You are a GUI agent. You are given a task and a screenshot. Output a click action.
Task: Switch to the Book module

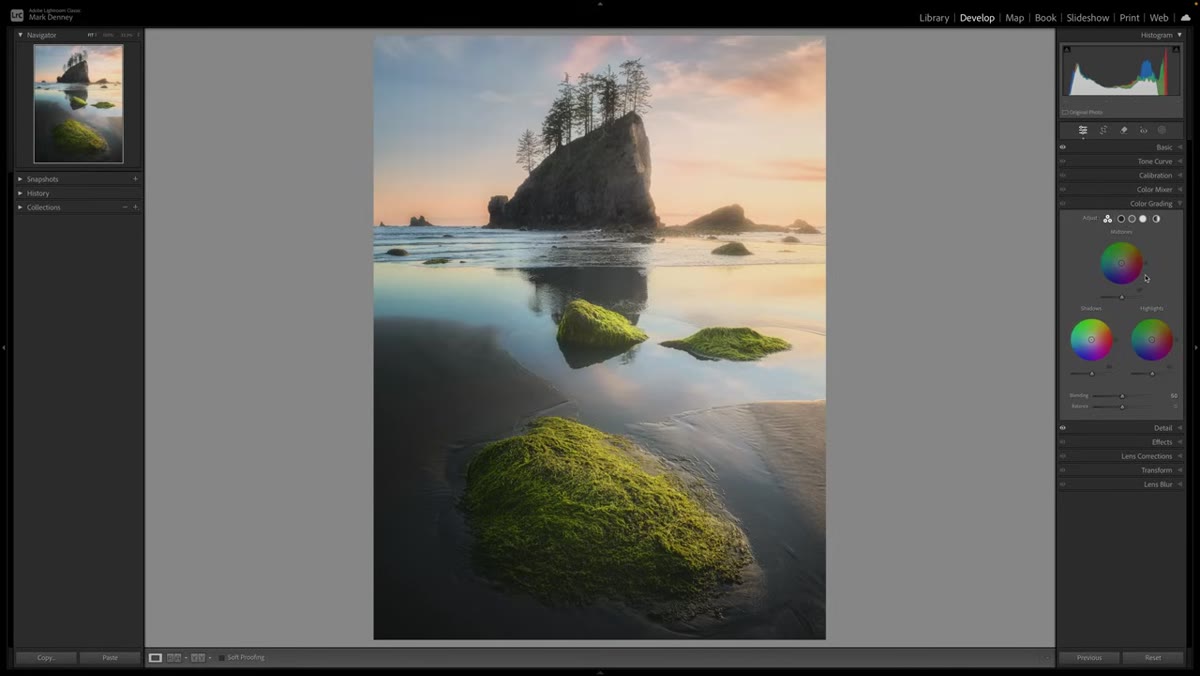[1045, 18]
